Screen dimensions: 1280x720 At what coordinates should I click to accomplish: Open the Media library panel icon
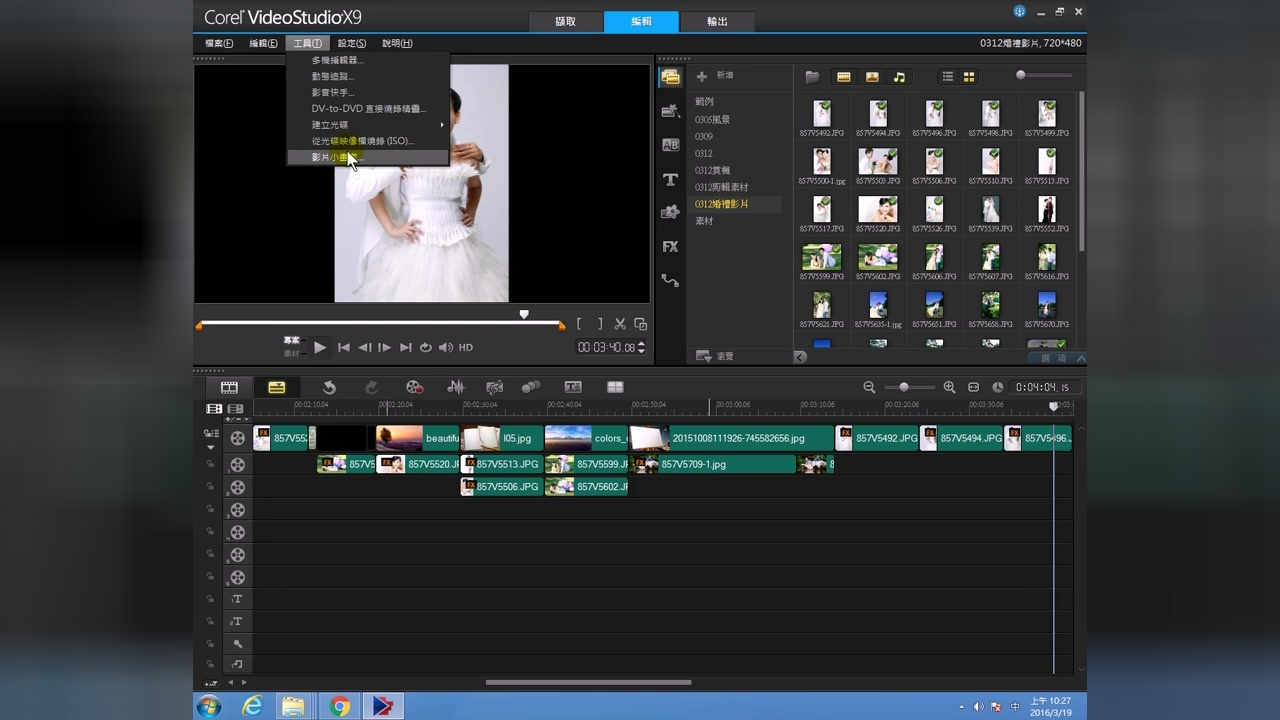click(670, 76)
